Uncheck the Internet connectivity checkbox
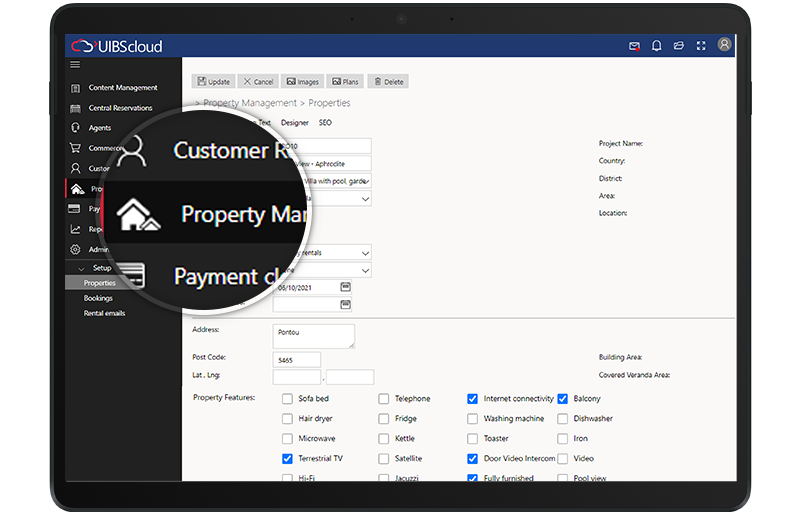The height and width of the screenshot is (515, 800). [472, 399]
